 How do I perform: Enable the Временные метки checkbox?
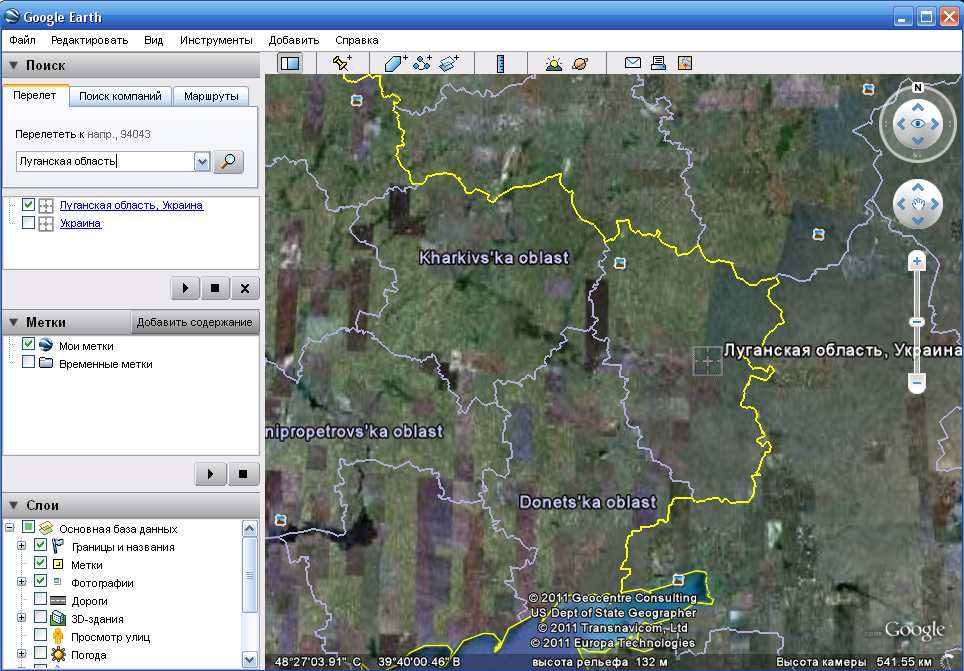click(28, 362)
